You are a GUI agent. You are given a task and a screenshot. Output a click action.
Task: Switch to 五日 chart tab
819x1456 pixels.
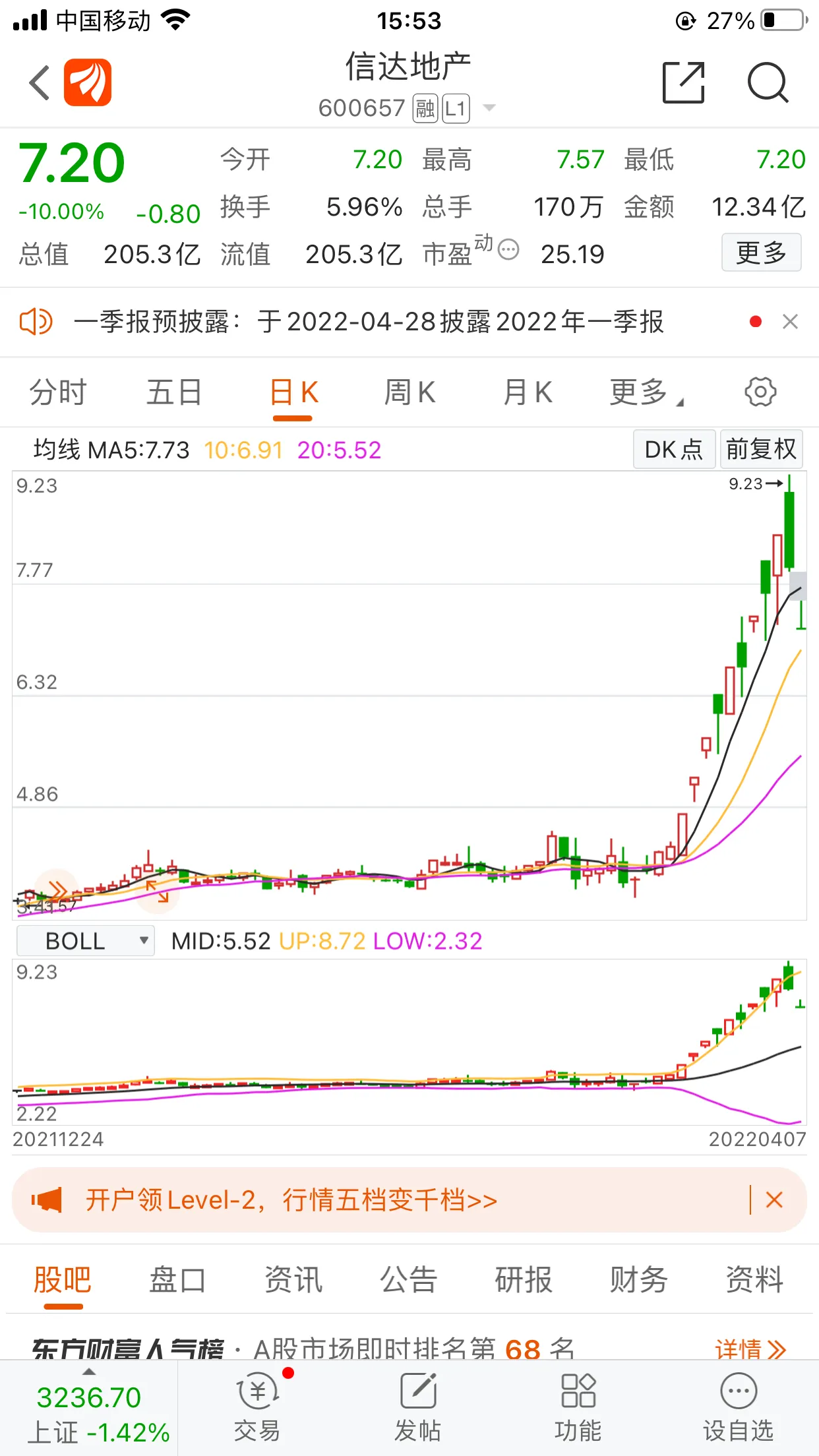174,392
